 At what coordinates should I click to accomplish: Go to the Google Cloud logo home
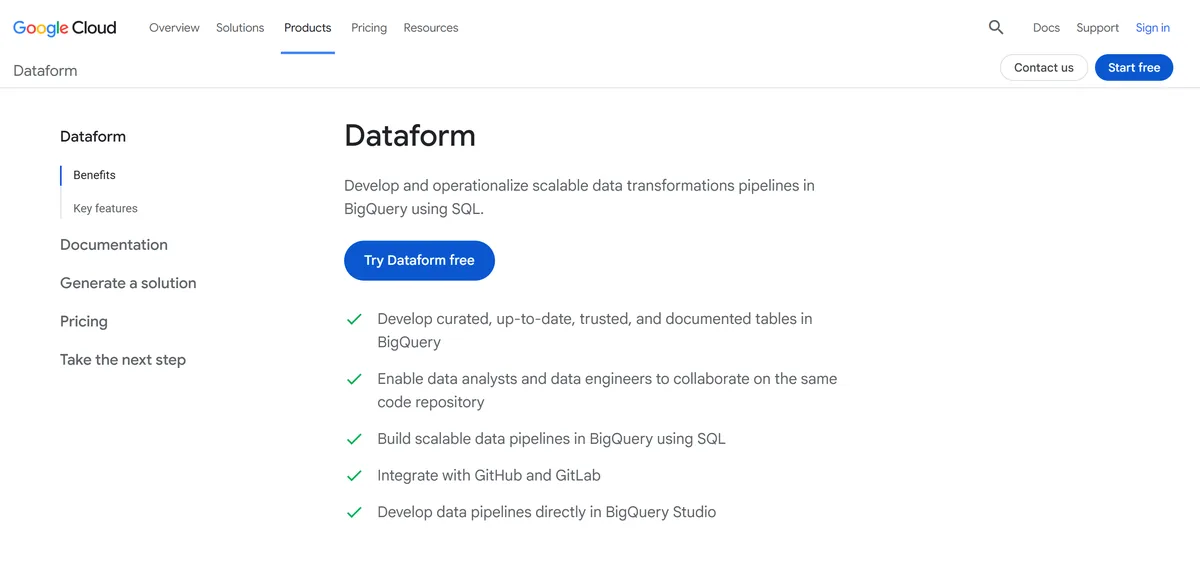65,28
